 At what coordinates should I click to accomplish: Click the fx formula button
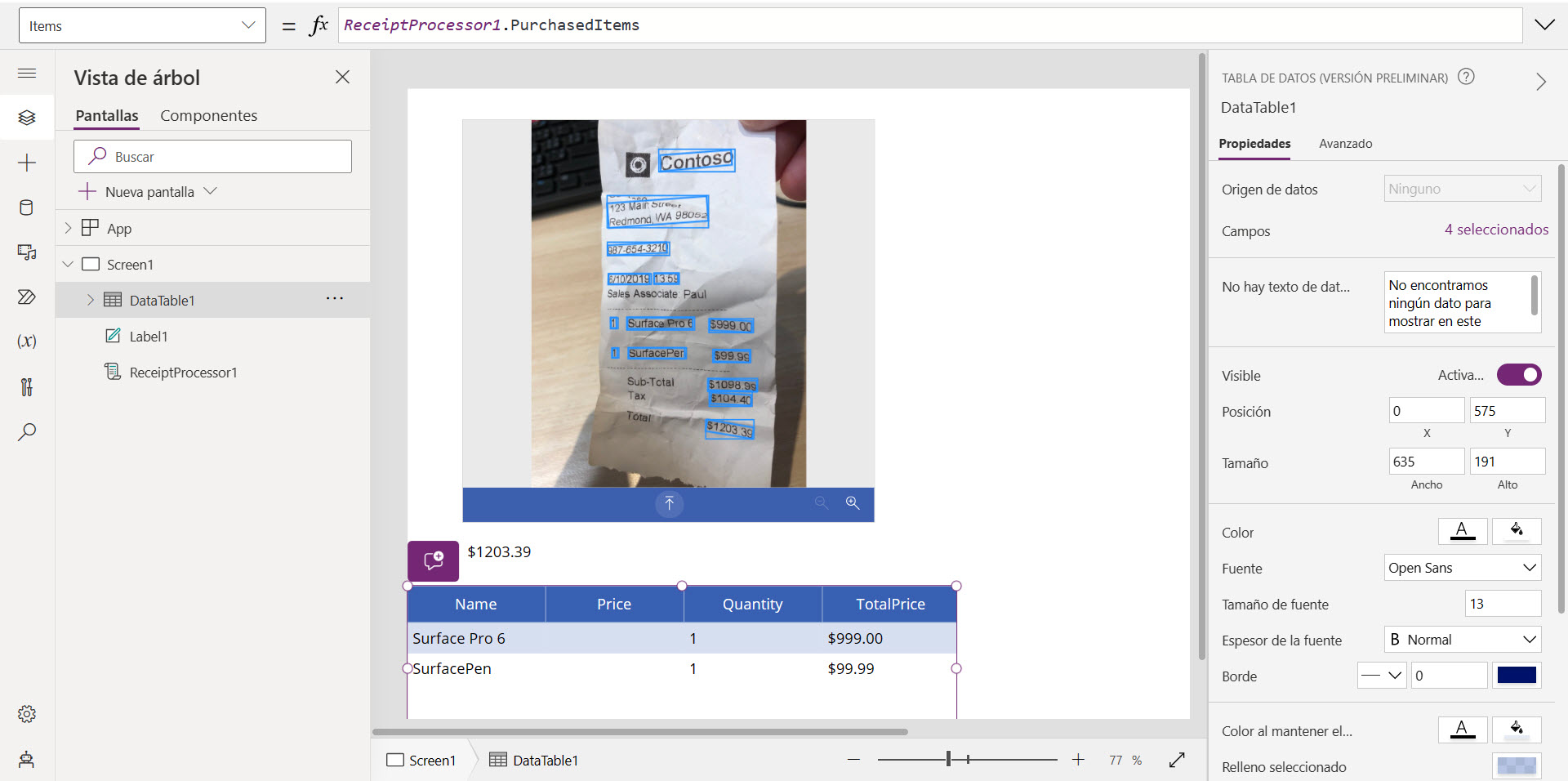[318, 25]
